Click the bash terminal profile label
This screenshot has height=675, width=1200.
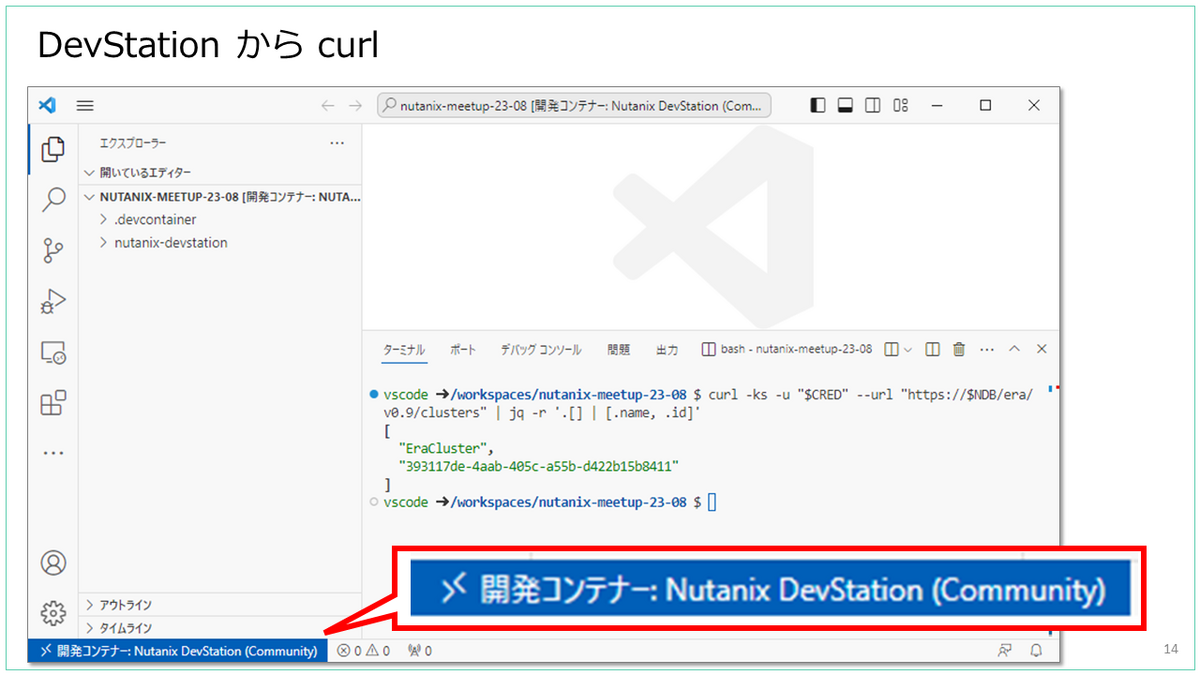(x=787, y=350)
